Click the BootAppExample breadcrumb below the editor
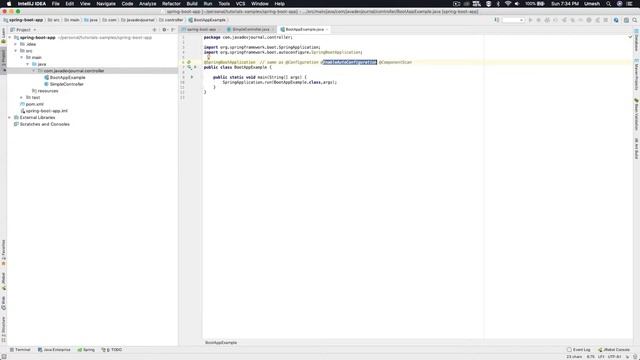 (221, 342)
